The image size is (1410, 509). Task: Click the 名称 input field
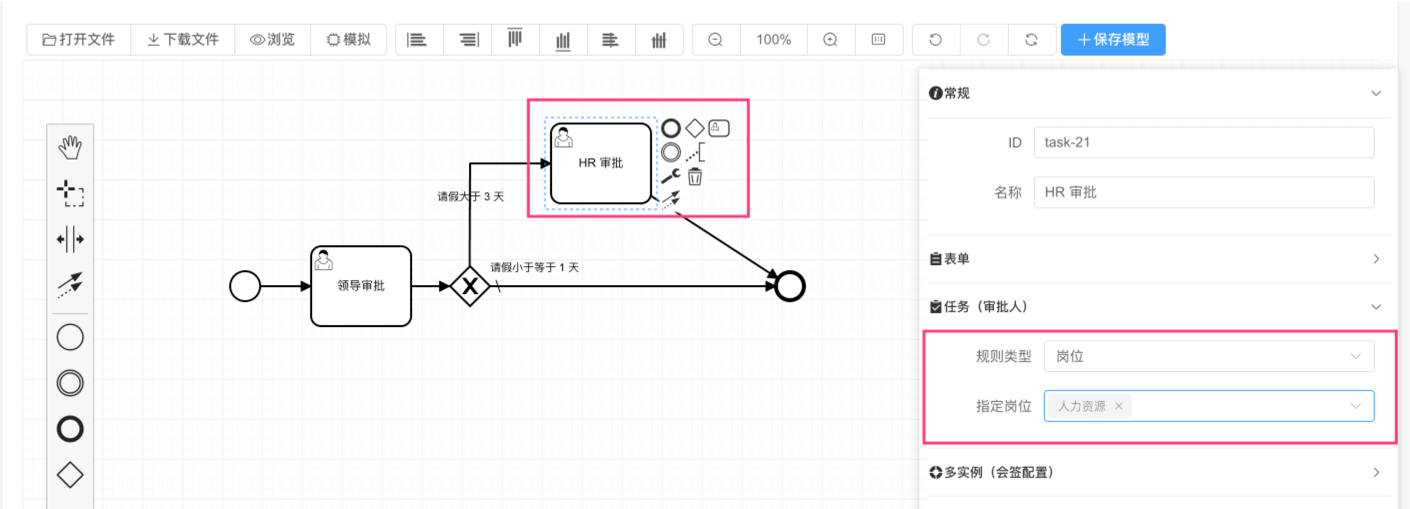[x=1204, y=192]
